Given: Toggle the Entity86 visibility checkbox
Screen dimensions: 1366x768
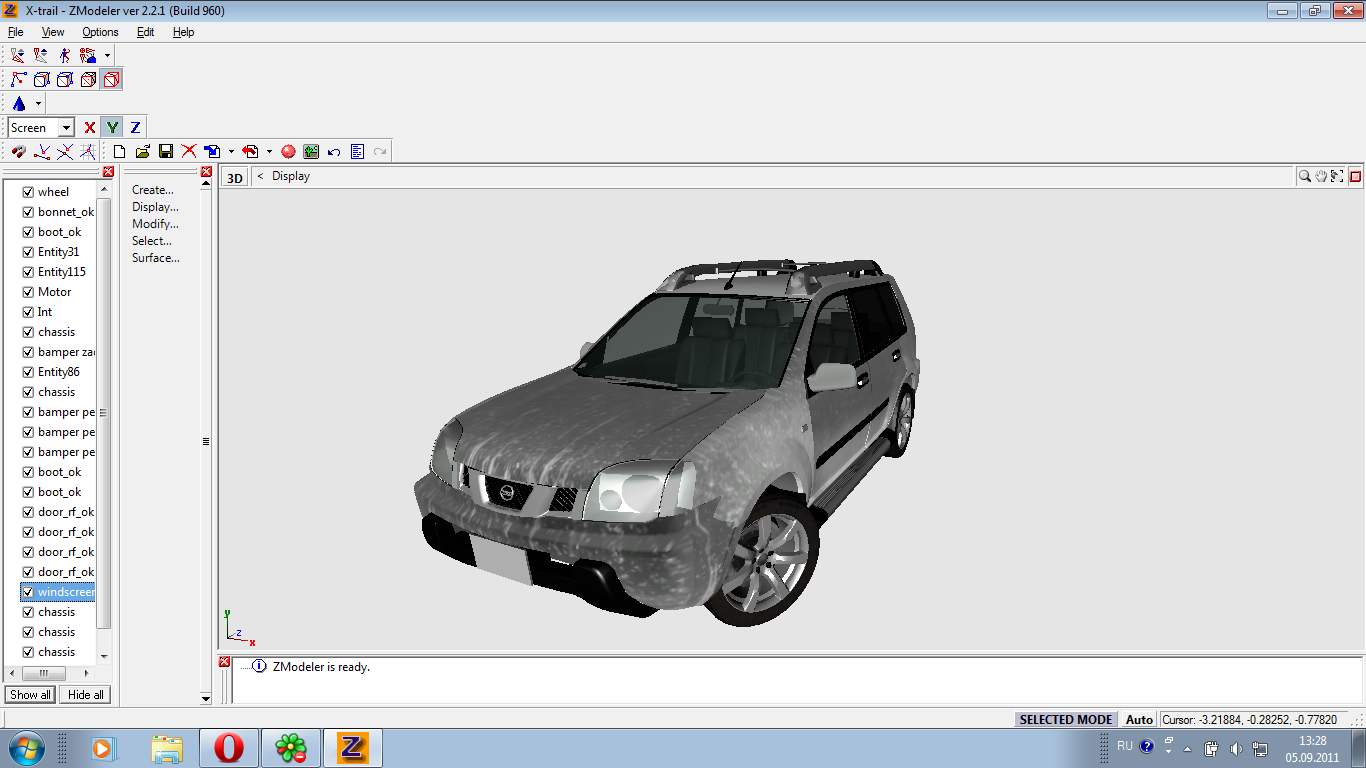Looking at the screenshot, I should tap(28, 372).
